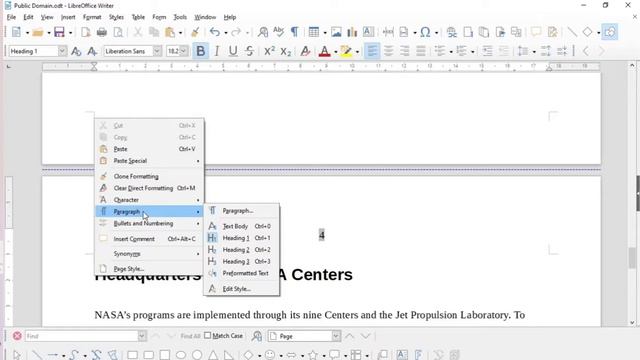
Task: Open the Liberation Sans font name dropdown
Action: [x=157, y=51]
